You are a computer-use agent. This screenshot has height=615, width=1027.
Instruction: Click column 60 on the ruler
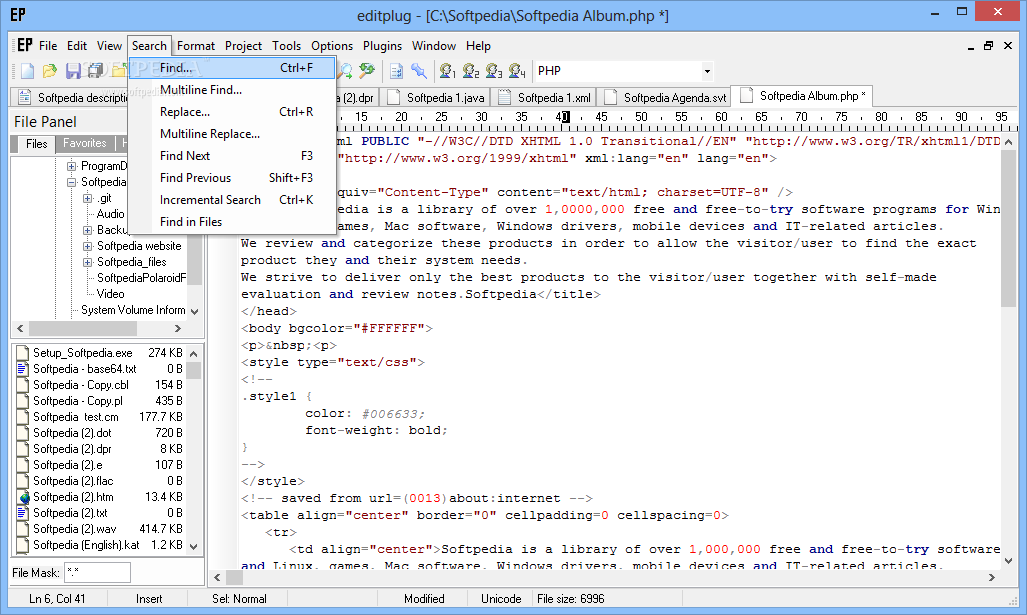pyautogui.click(x=721, y=117)
